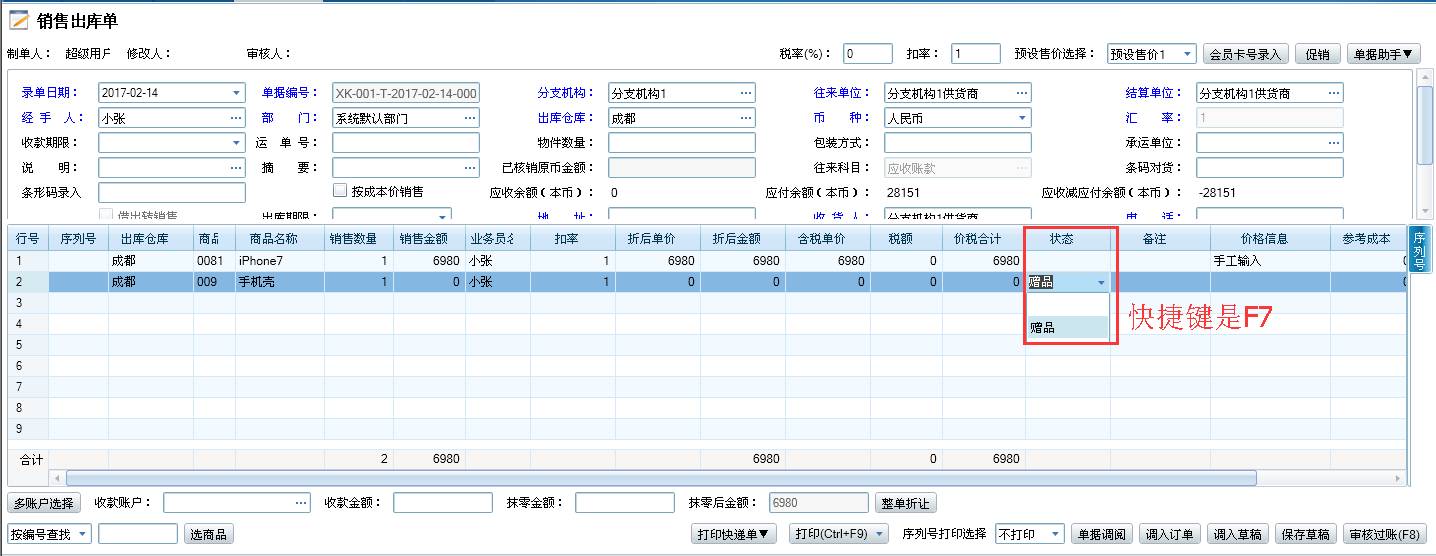1436x556 pixels.
Task: Open the 打印快递单 dropdown button
Action: [x=734, y=534]
